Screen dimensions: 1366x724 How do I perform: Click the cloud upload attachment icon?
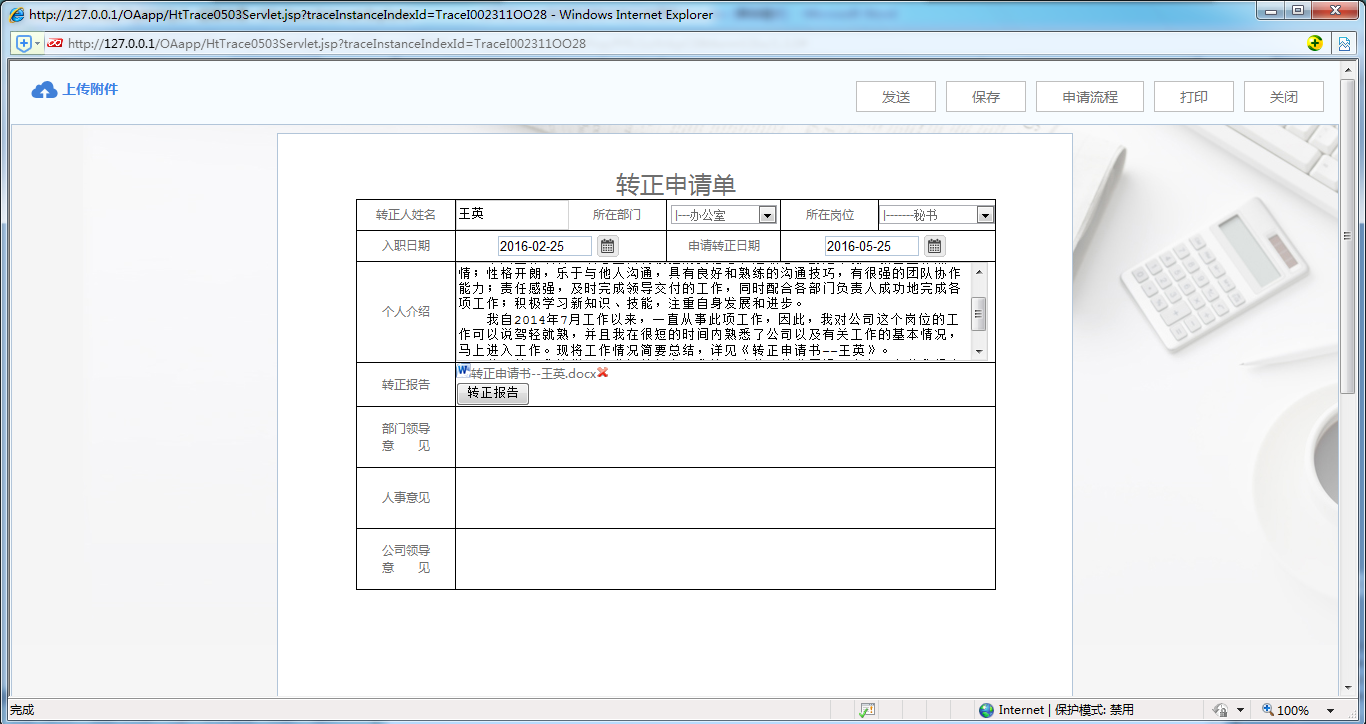tap(44, 90)
